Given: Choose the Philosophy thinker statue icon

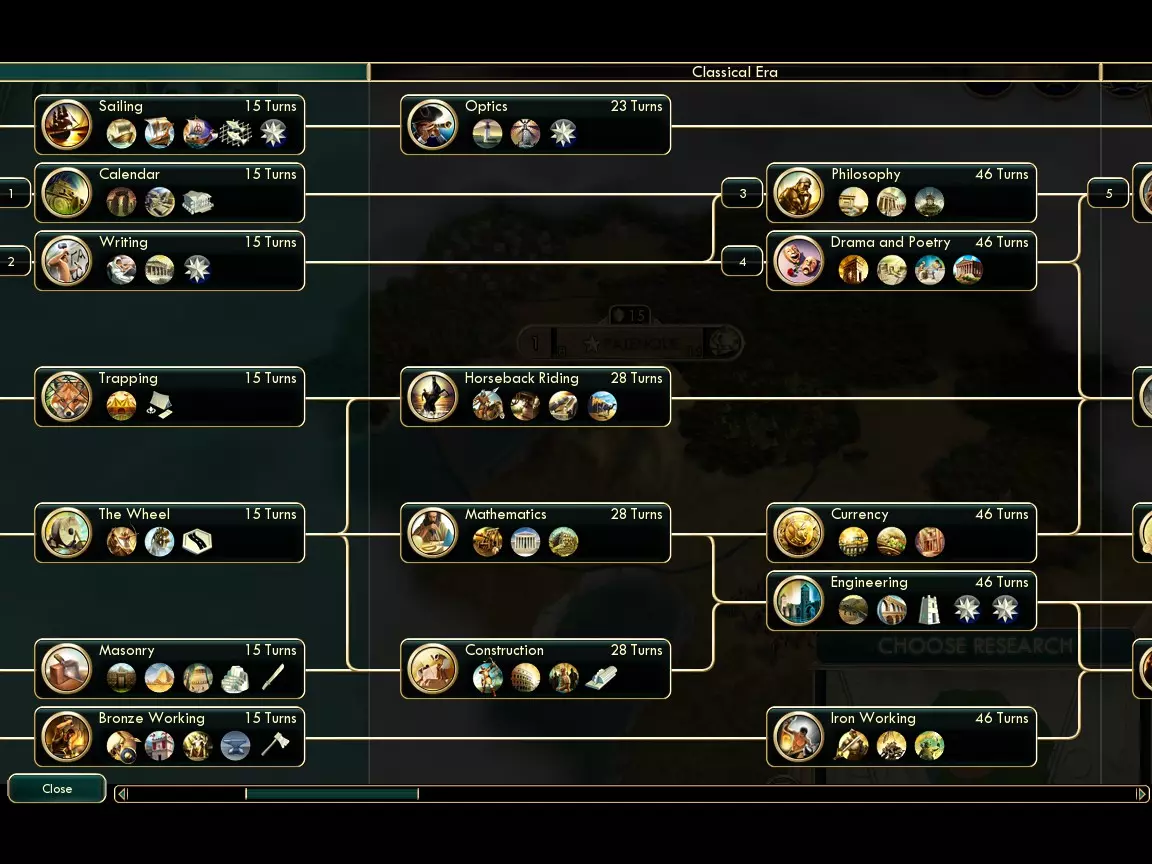Looking at the screenshot, I should tap(798, 193).
